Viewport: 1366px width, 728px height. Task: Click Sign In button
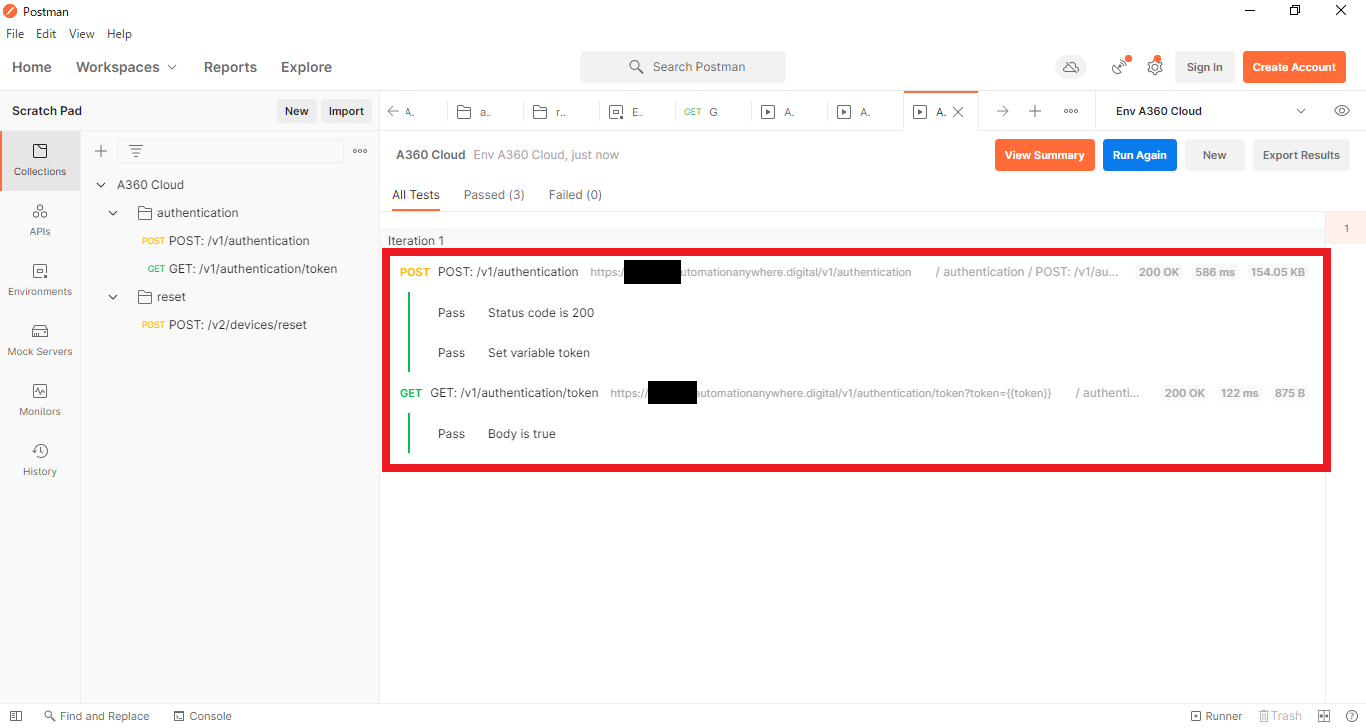tap(1204, 67)
